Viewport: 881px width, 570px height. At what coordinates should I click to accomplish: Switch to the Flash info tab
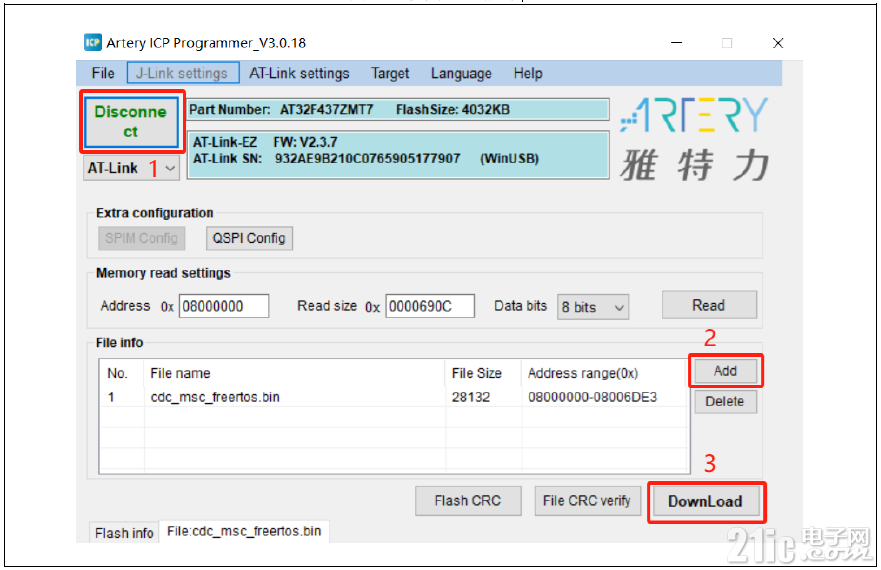point(124,533)
